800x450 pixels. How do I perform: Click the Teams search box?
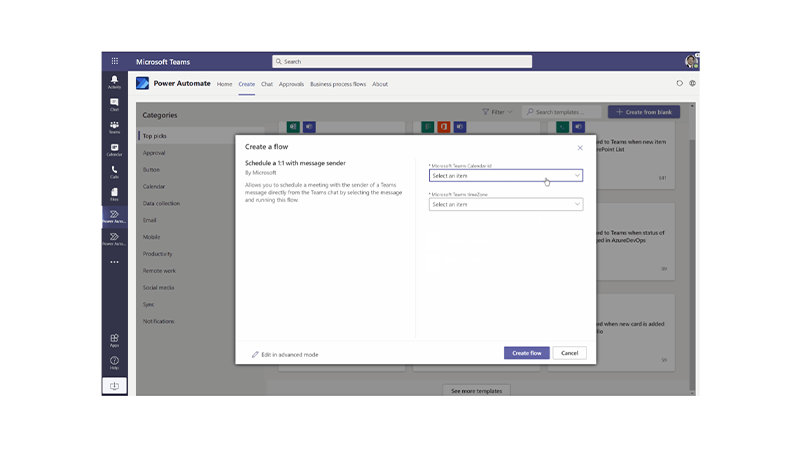click(402, 61)
